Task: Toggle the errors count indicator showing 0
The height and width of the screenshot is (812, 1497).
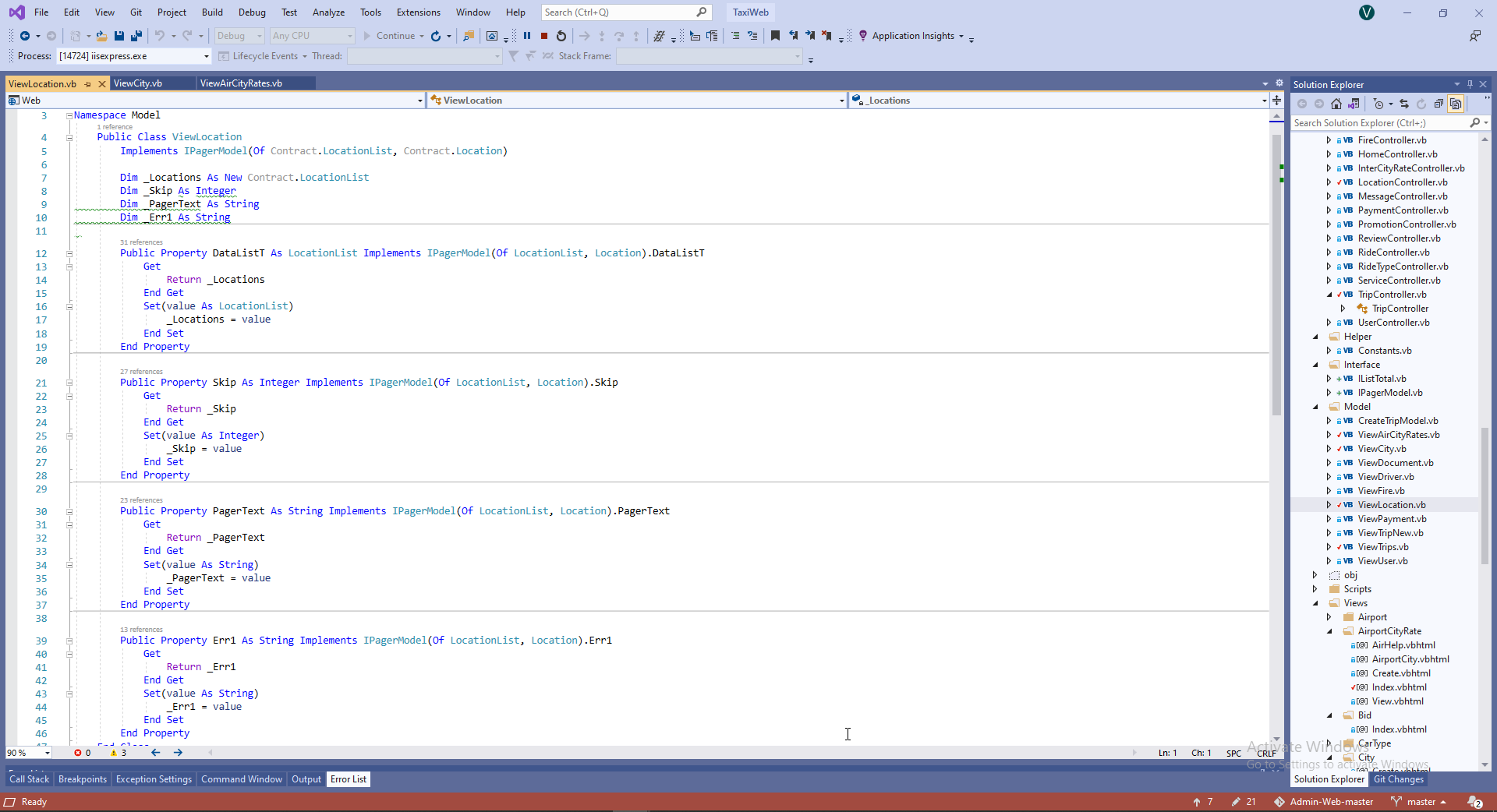Action: tap(82, 753)
